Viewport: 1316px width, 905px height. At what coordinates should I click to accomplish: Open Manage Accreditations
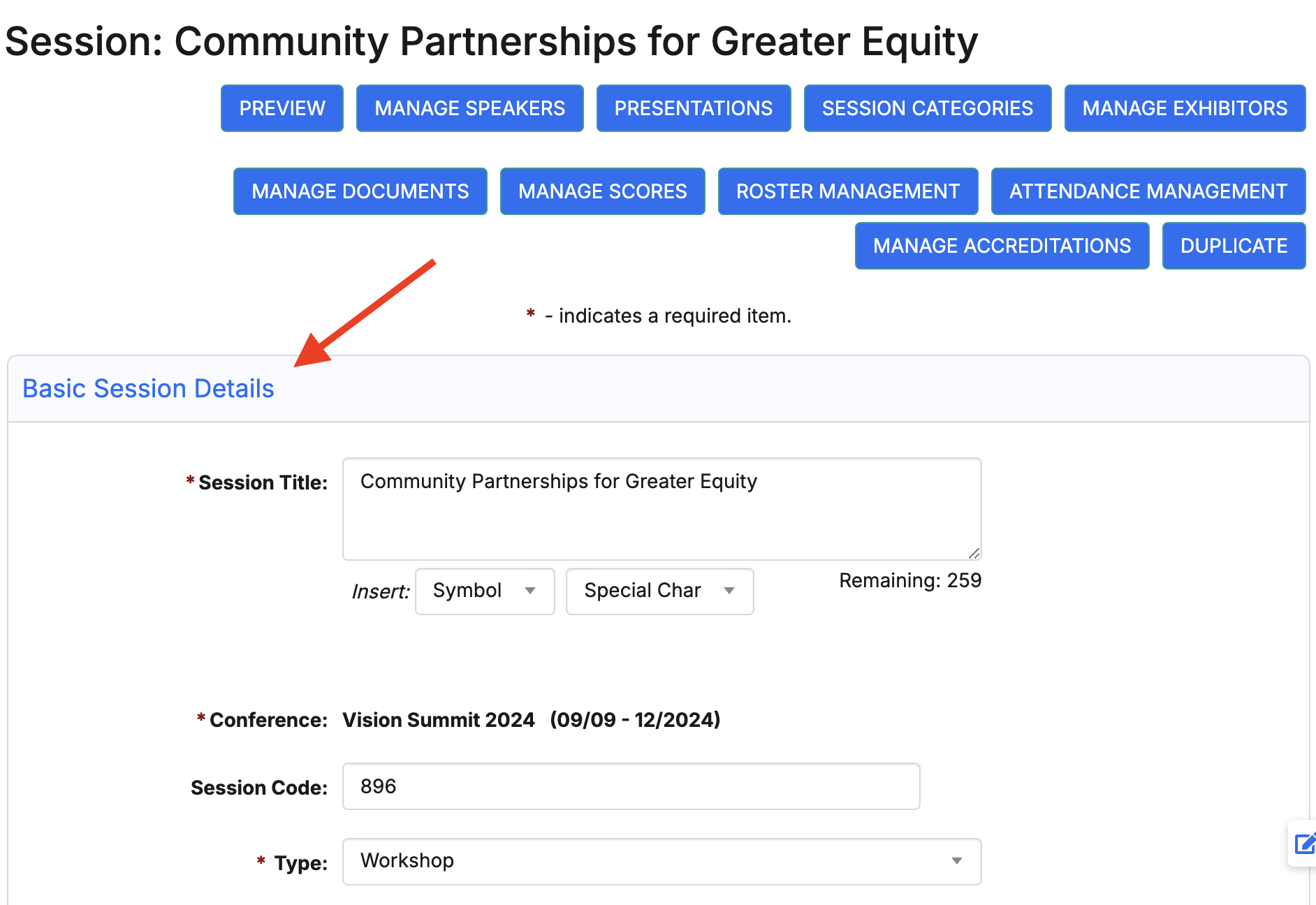1002,246
